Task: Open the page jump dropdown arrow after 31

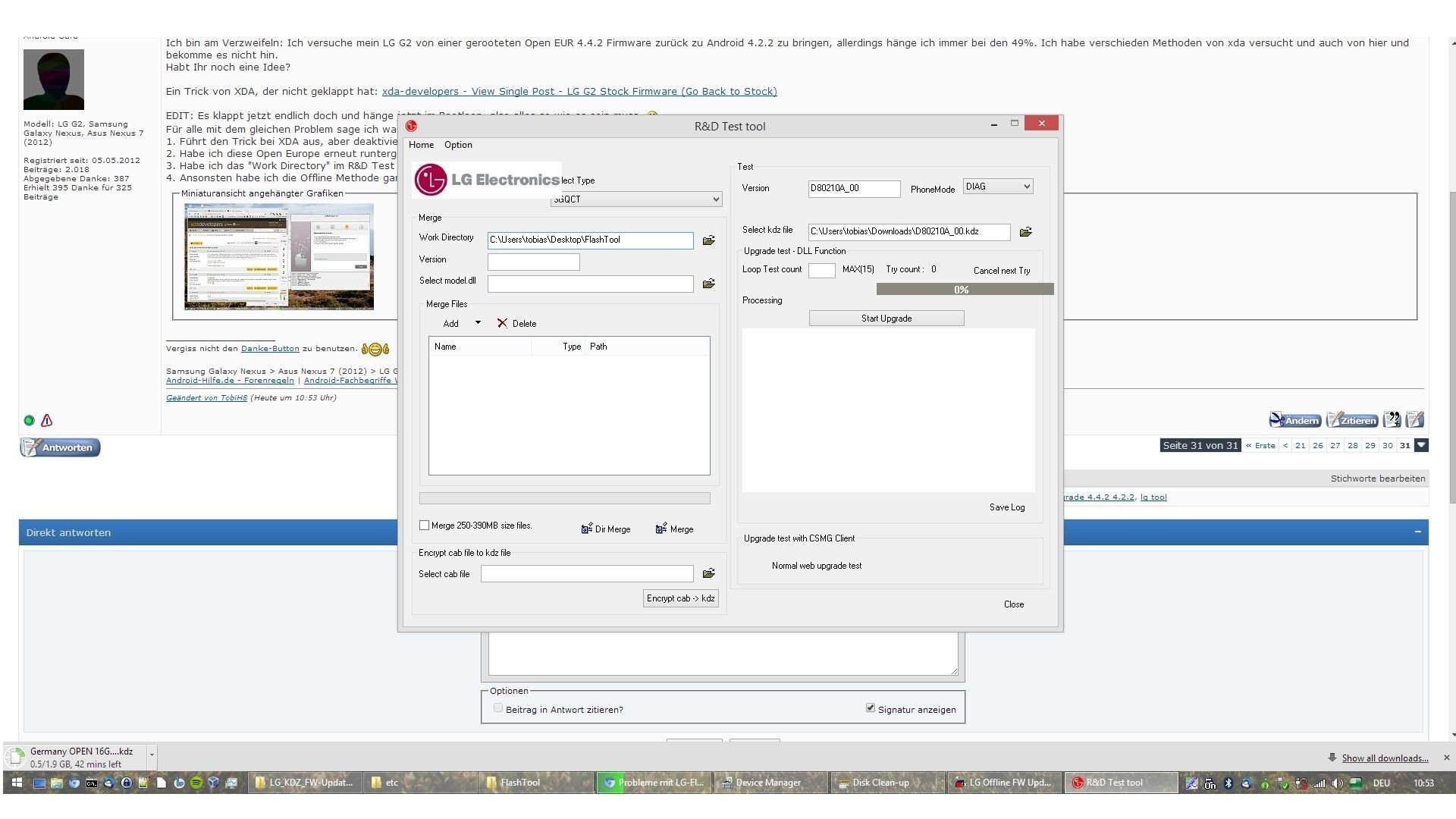Action: (1422, 446)
